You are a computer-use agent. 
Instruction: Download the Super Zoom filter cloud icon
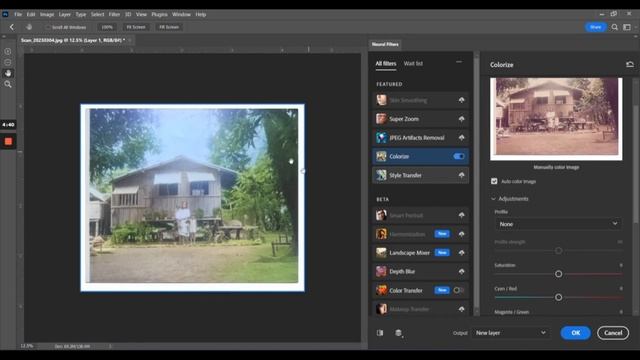point(461,119)
